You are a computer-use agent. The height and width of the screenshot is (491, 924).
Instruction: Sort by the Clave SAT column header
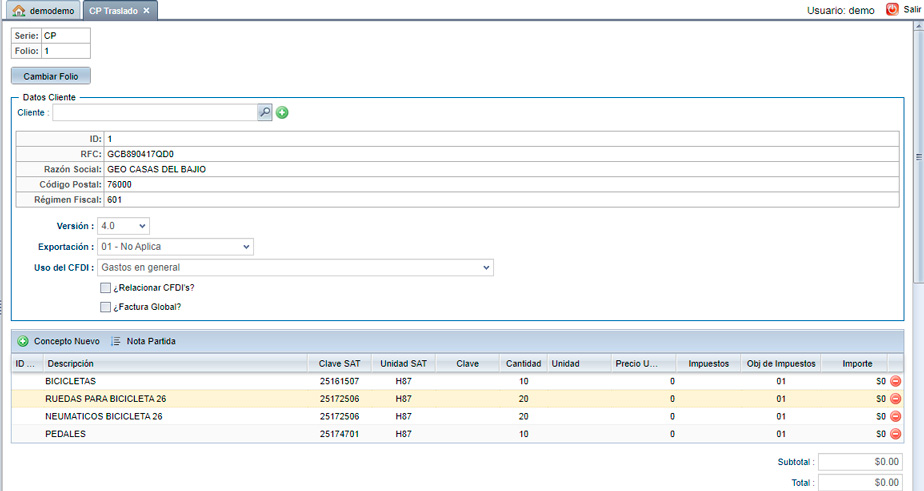click(339, 364)
